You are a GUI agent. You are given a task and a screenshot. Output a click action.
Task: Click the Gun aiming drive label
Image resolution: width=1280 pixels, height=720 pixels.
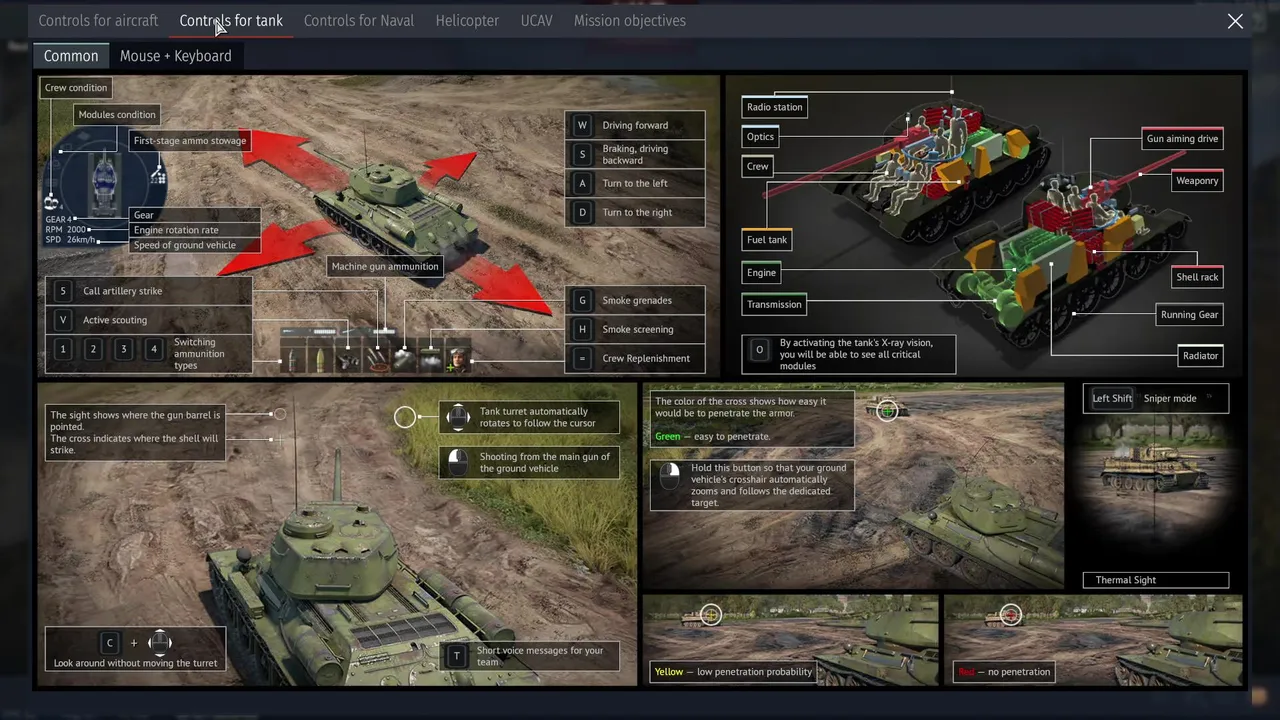click(x=1182, y=139)
